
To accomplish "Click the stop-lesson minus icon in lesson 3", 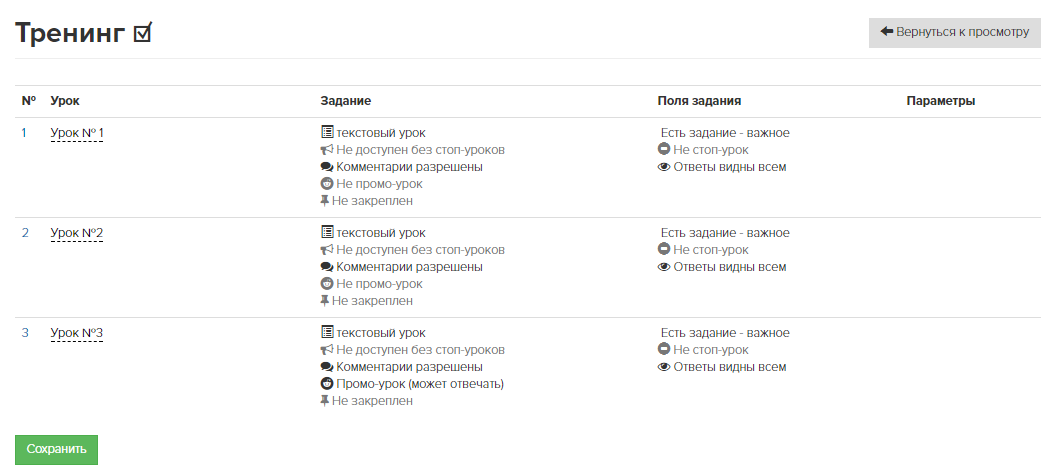I will pyautogui.click(x=664, y=350).
